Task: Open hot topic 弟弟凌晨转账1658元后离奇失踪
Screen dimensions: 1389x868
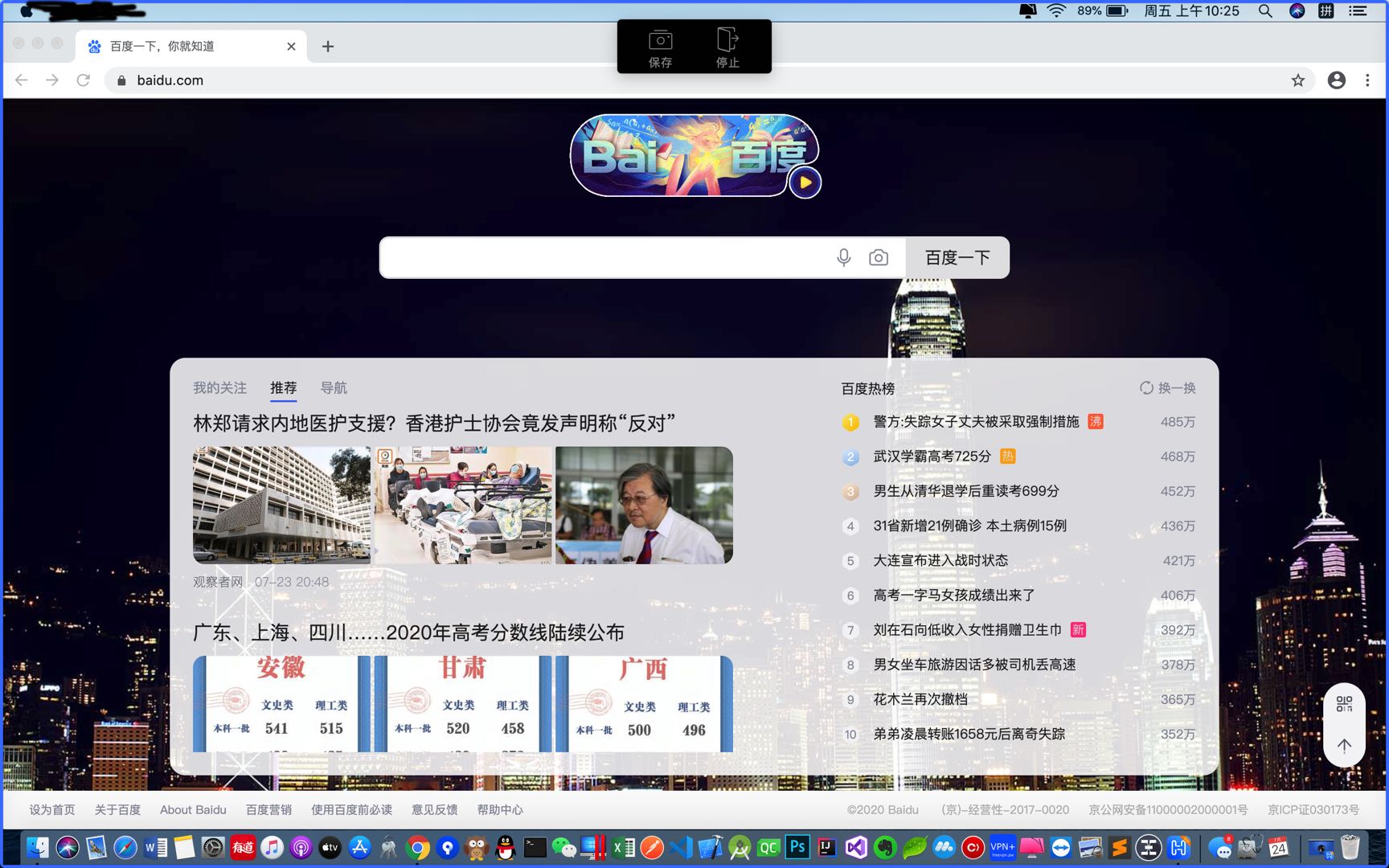Action: coord(969,734)
